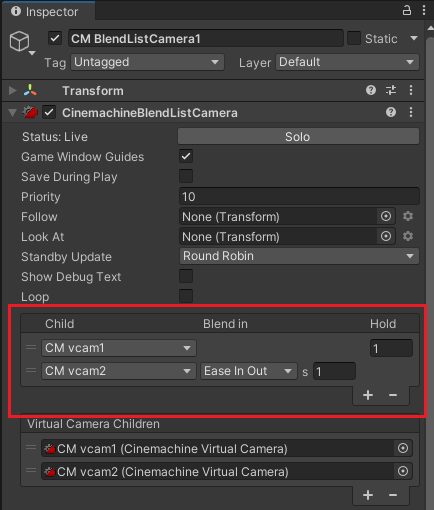Enable the Loop checkbox
The height and width of the screenshot is (510, 434).
tap(186, 296)
